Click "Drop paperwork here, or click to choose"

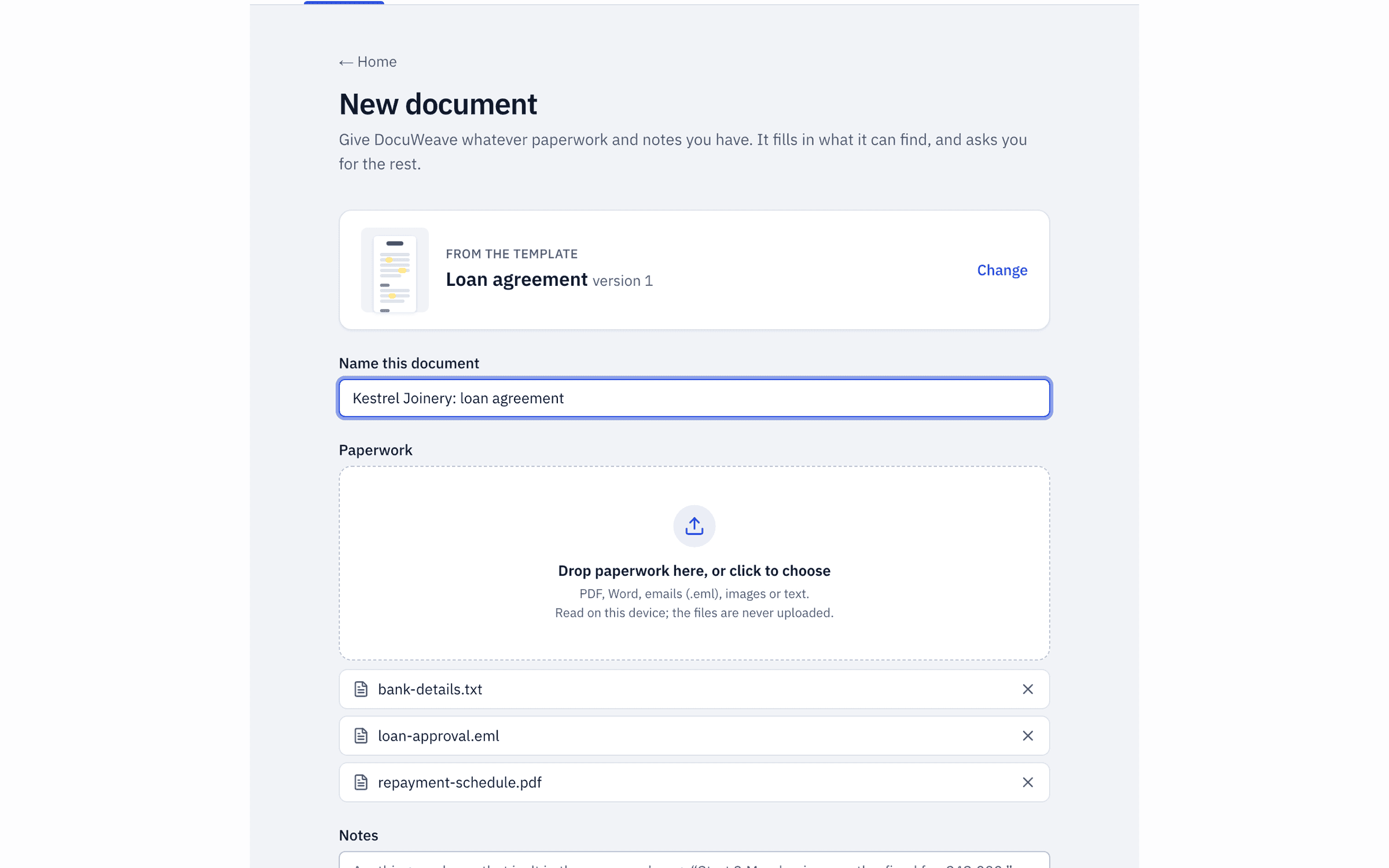pyautogui.click(x=694, y=571)
